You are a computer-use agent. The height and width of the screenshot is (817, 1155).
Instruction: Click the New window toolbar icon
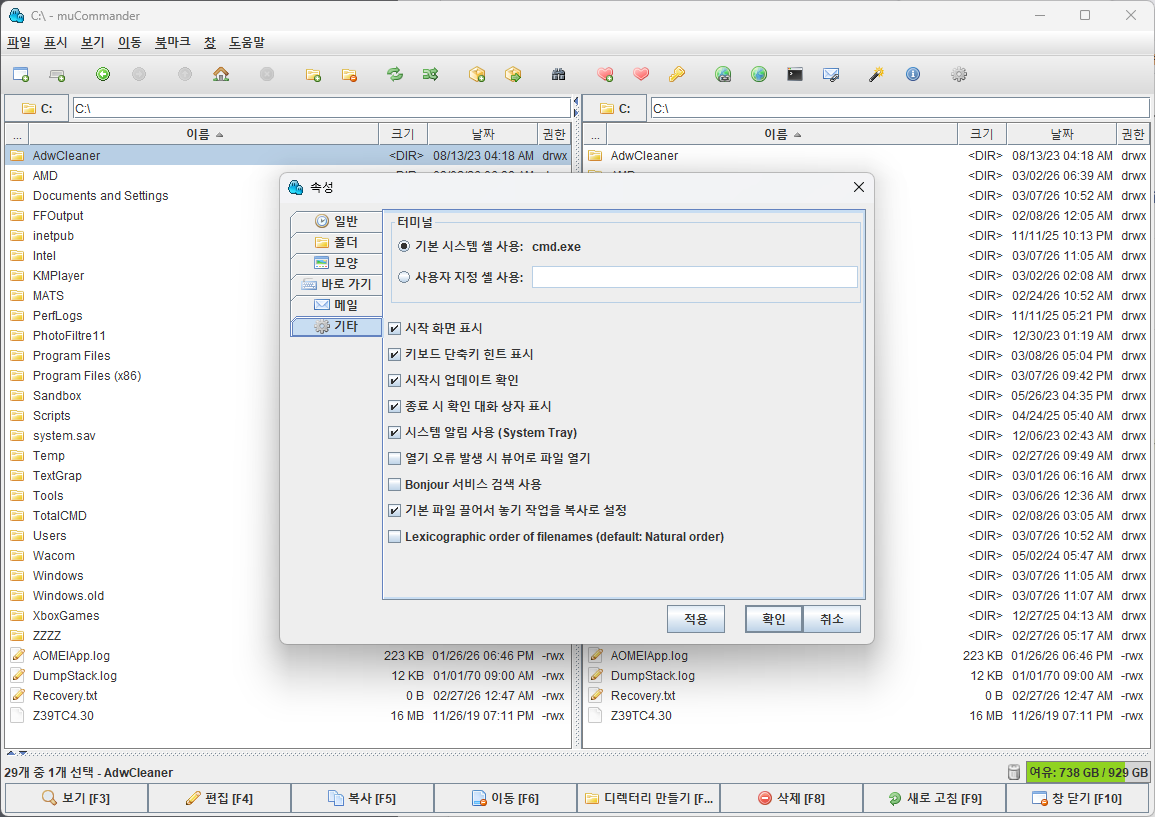point(21,74)
